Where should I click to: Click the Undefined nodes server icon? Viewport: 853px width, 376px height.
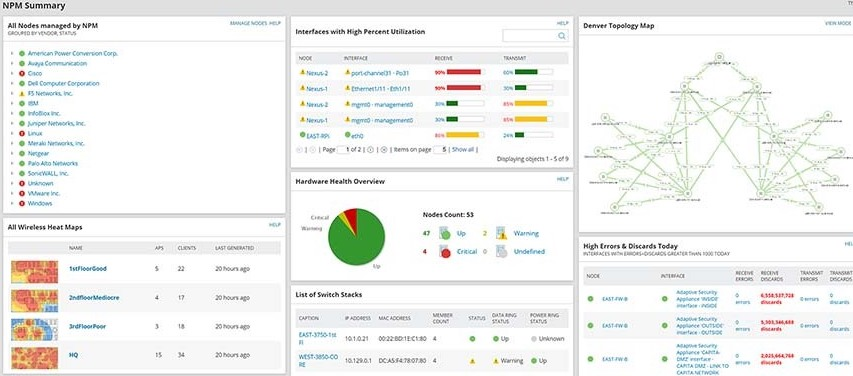click(502, 251)
